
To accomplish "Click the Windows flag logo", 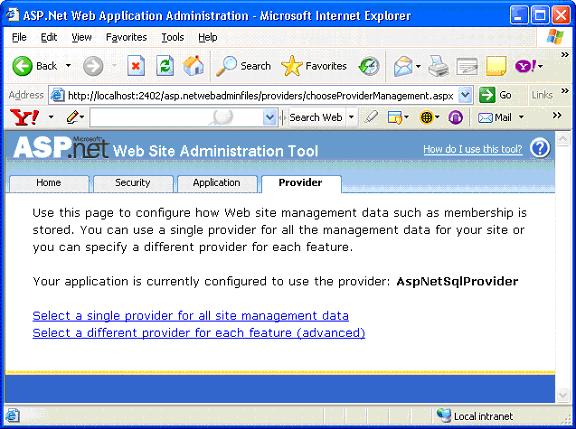I will click(555, 37).
